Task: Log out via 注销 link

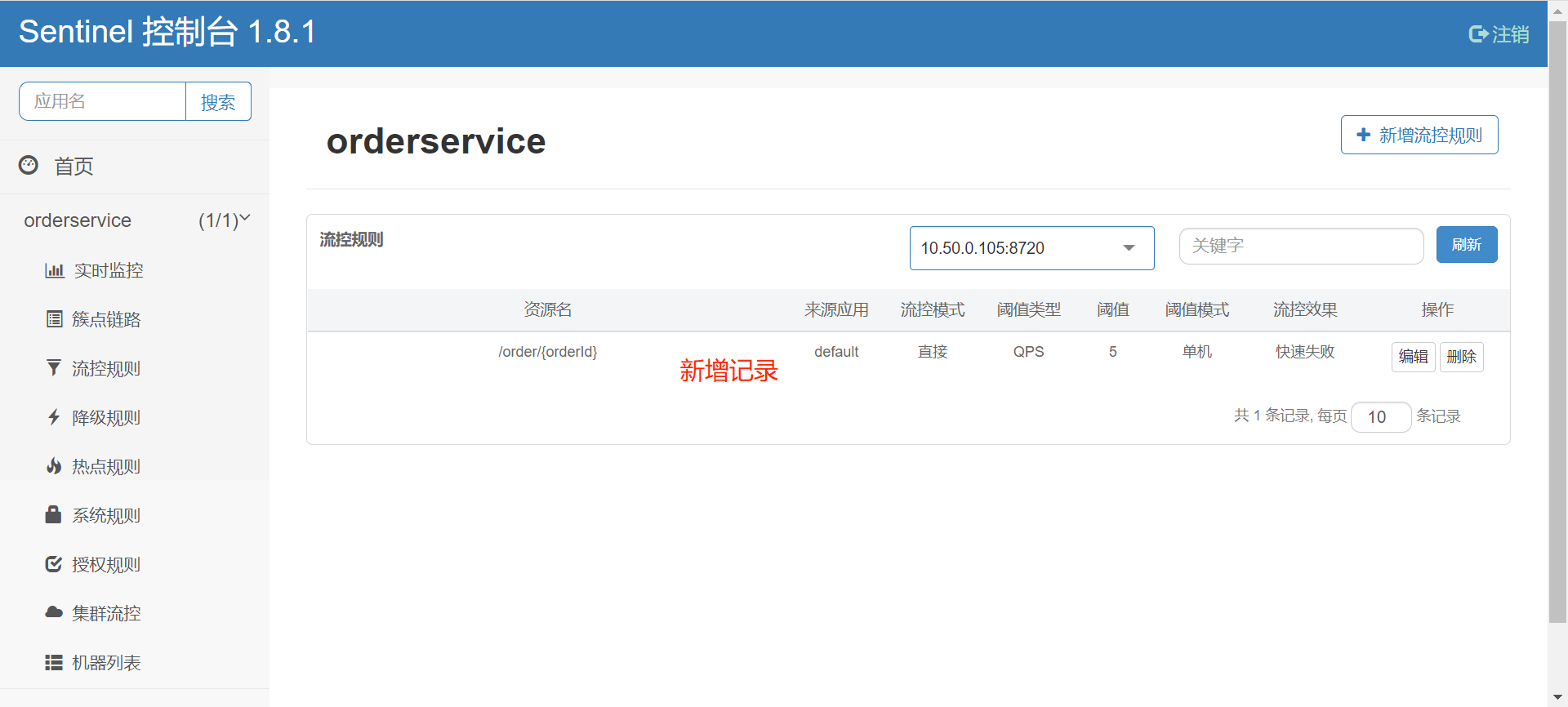Action: [x=1499, y=33]
